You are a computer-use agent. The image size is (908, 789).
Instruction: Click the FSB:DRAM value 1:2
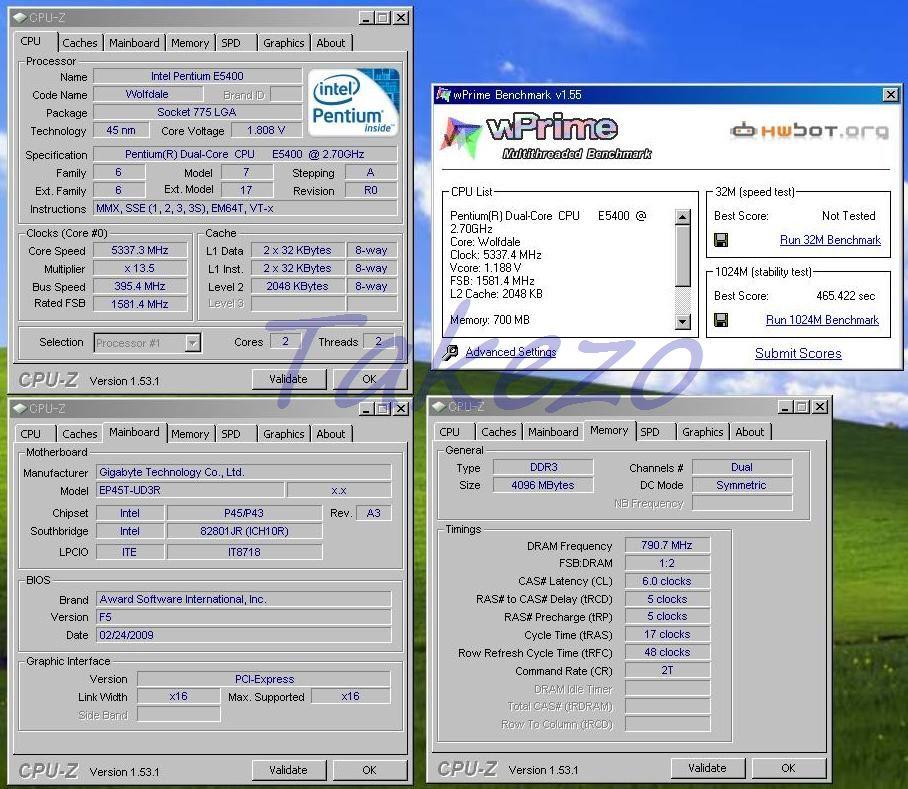point(667,563)
